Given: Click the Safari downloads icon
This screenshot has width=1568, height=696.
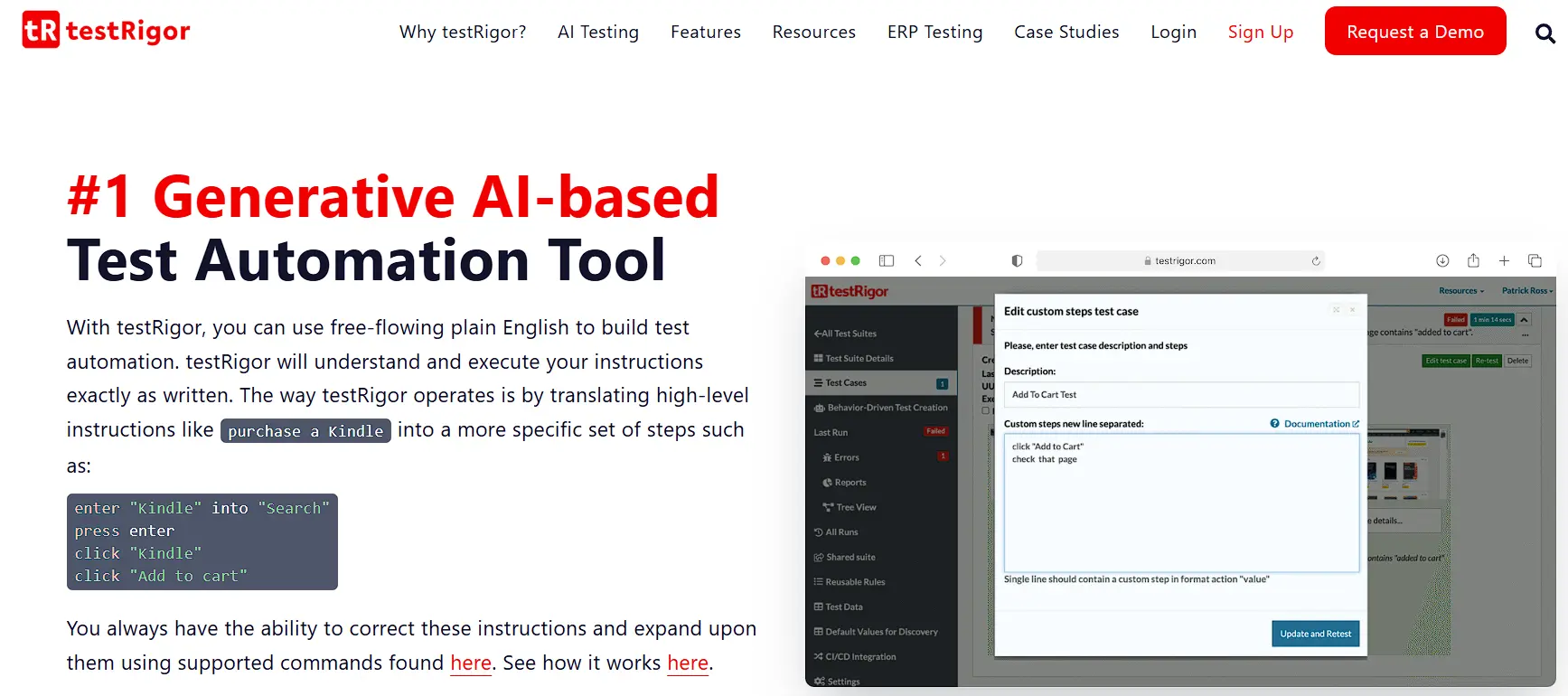Looking at the screenshot, I should [x=1442, y=260].
